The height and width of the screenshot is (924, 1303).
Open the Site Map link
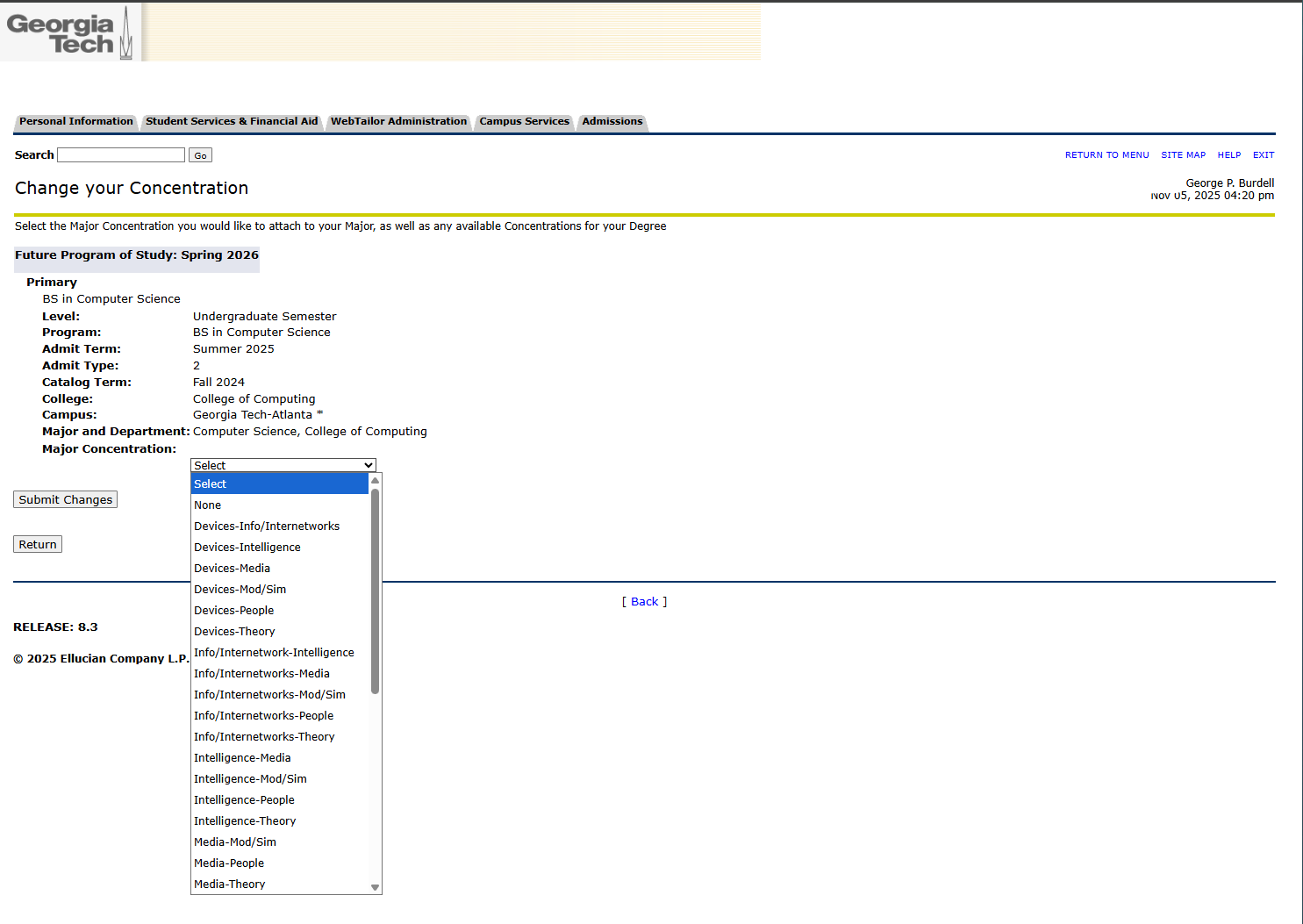[x=1183, y=155]
